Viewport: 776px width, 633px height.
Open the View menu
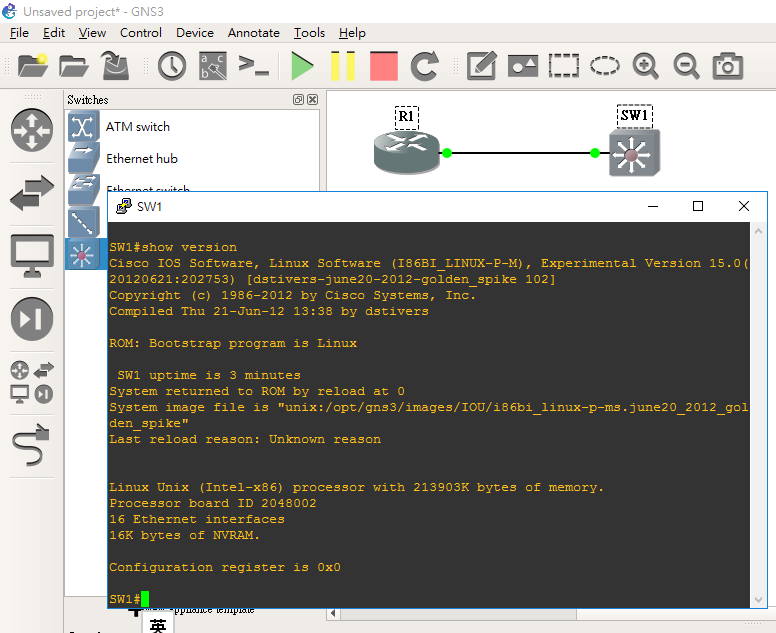point(92,33)
